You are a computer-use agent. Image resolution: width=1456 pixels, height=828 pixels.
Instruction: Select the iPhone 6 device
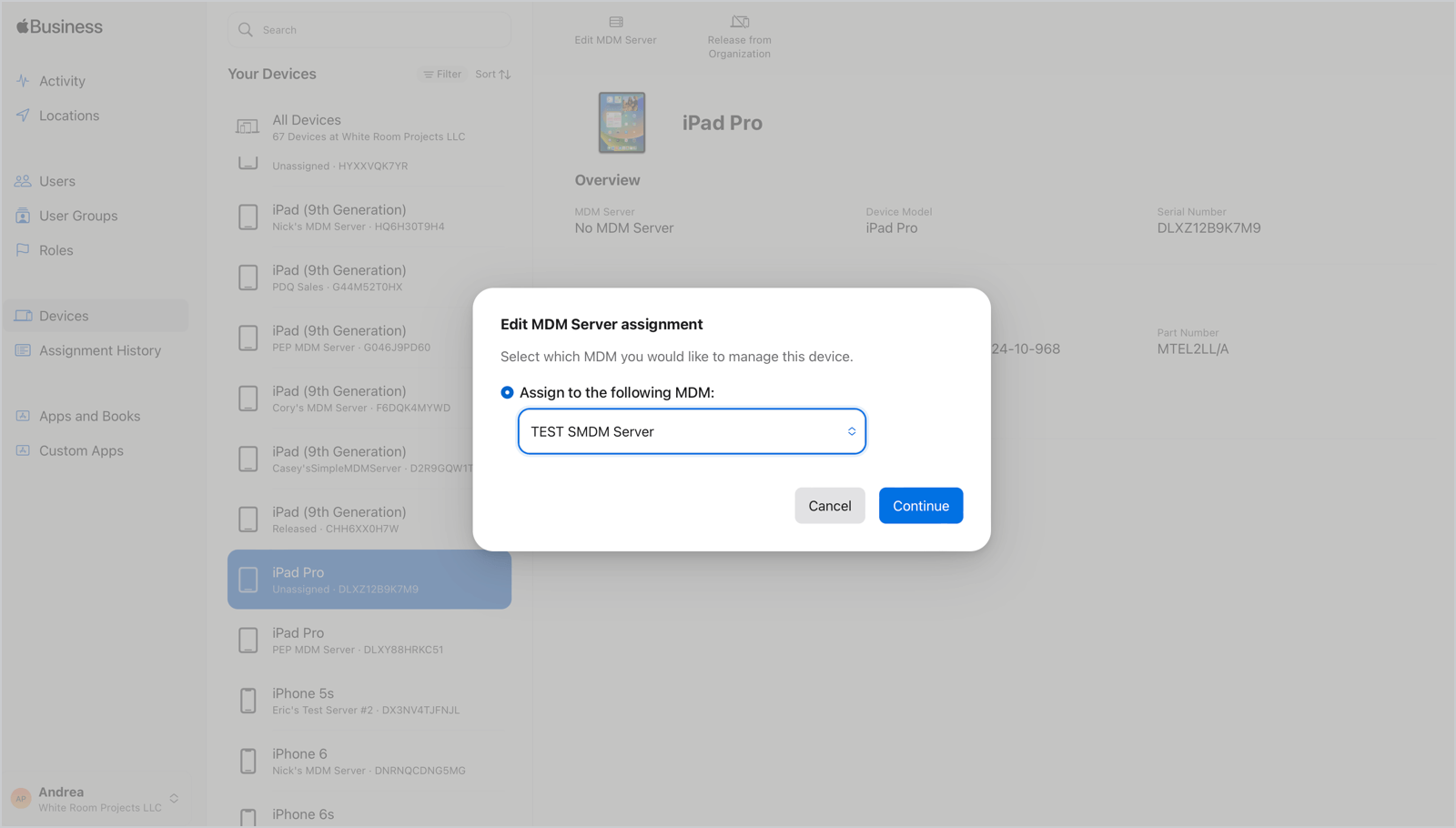tap(369, 762)
